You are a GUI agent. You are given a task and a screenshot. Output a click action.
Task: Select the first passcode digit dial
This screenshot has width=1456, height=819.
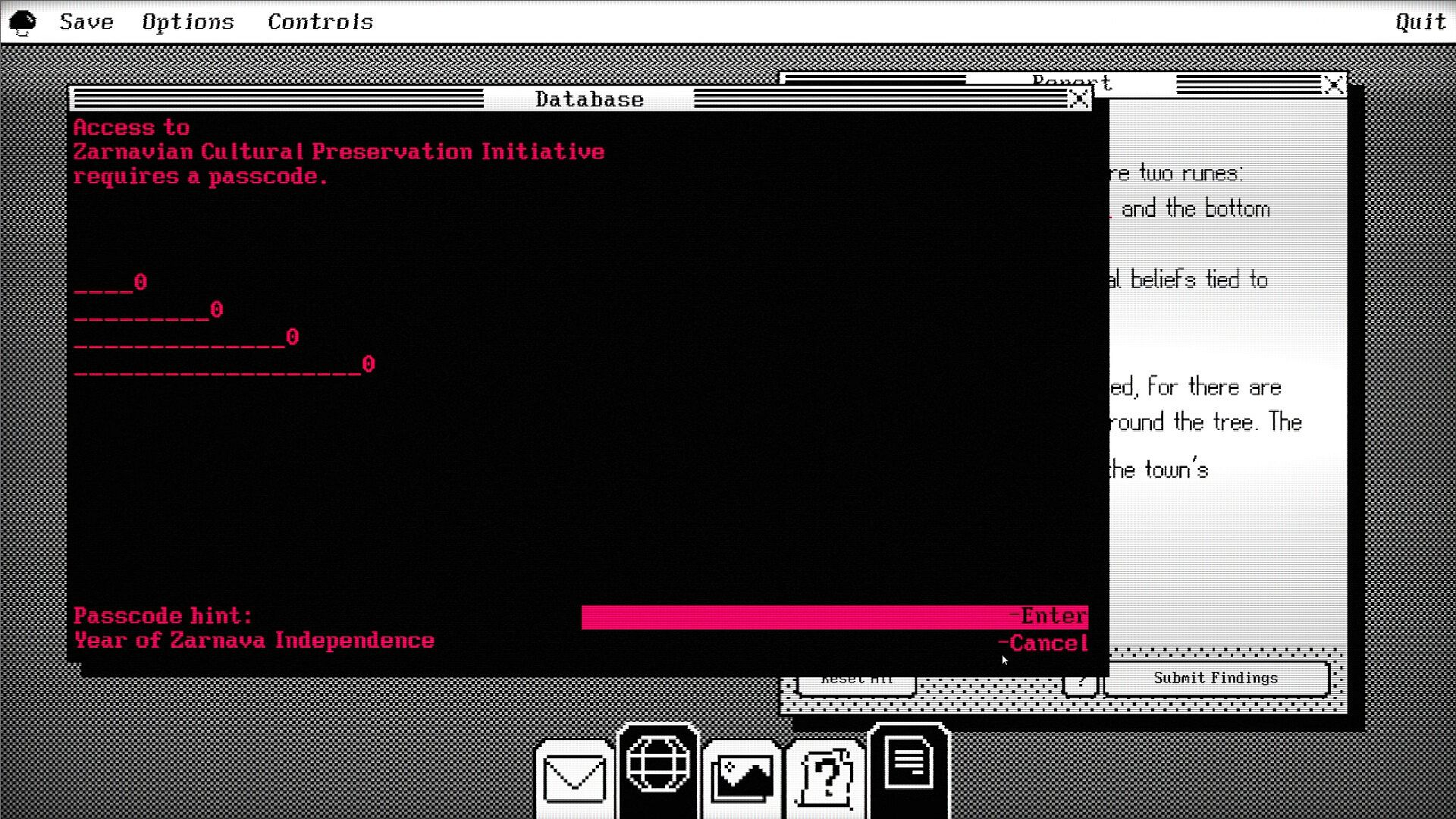(x=140, y=282)
